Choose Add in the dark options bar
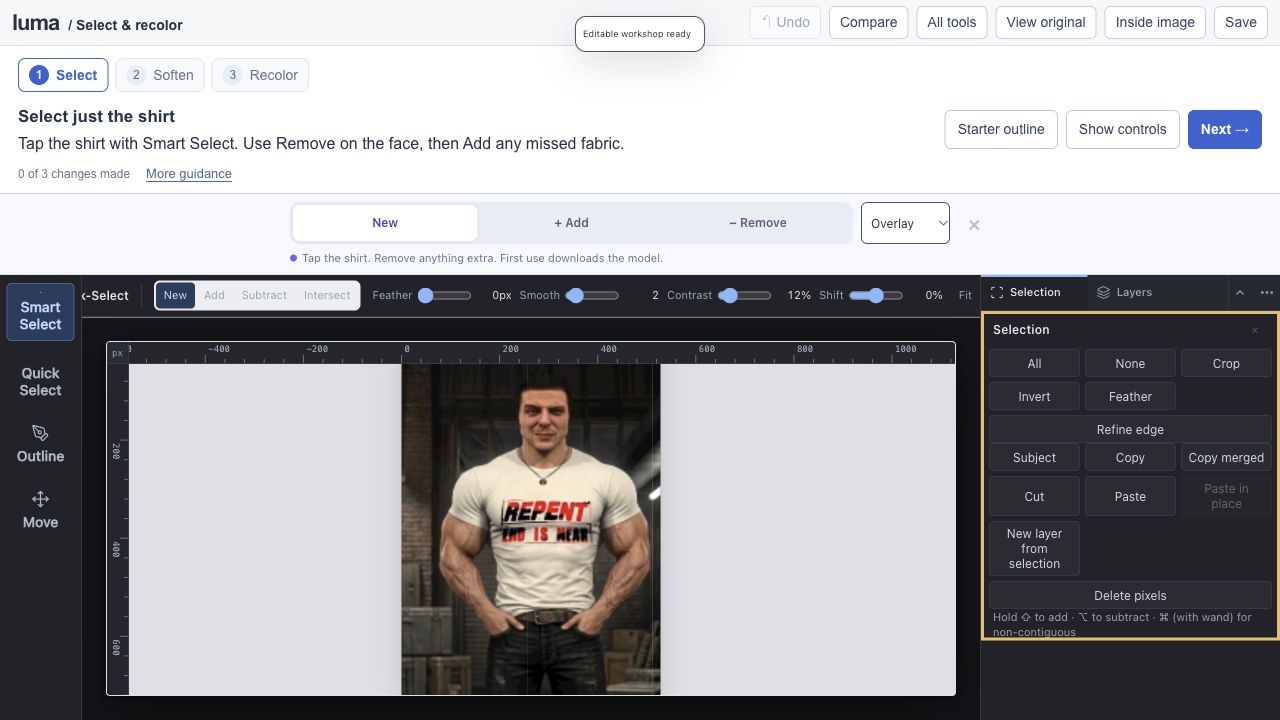This screenshot has width=1280, height=720. point(214,295)
